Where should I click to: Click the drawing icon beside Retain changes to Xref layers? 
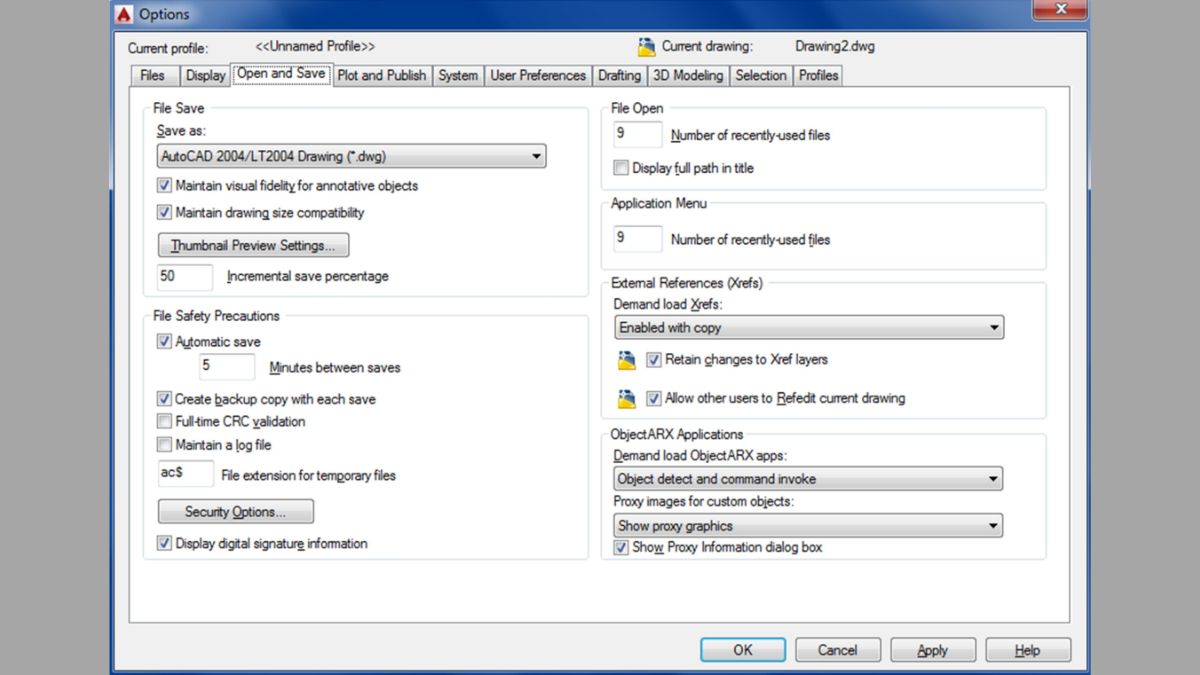tap(627, 360)
